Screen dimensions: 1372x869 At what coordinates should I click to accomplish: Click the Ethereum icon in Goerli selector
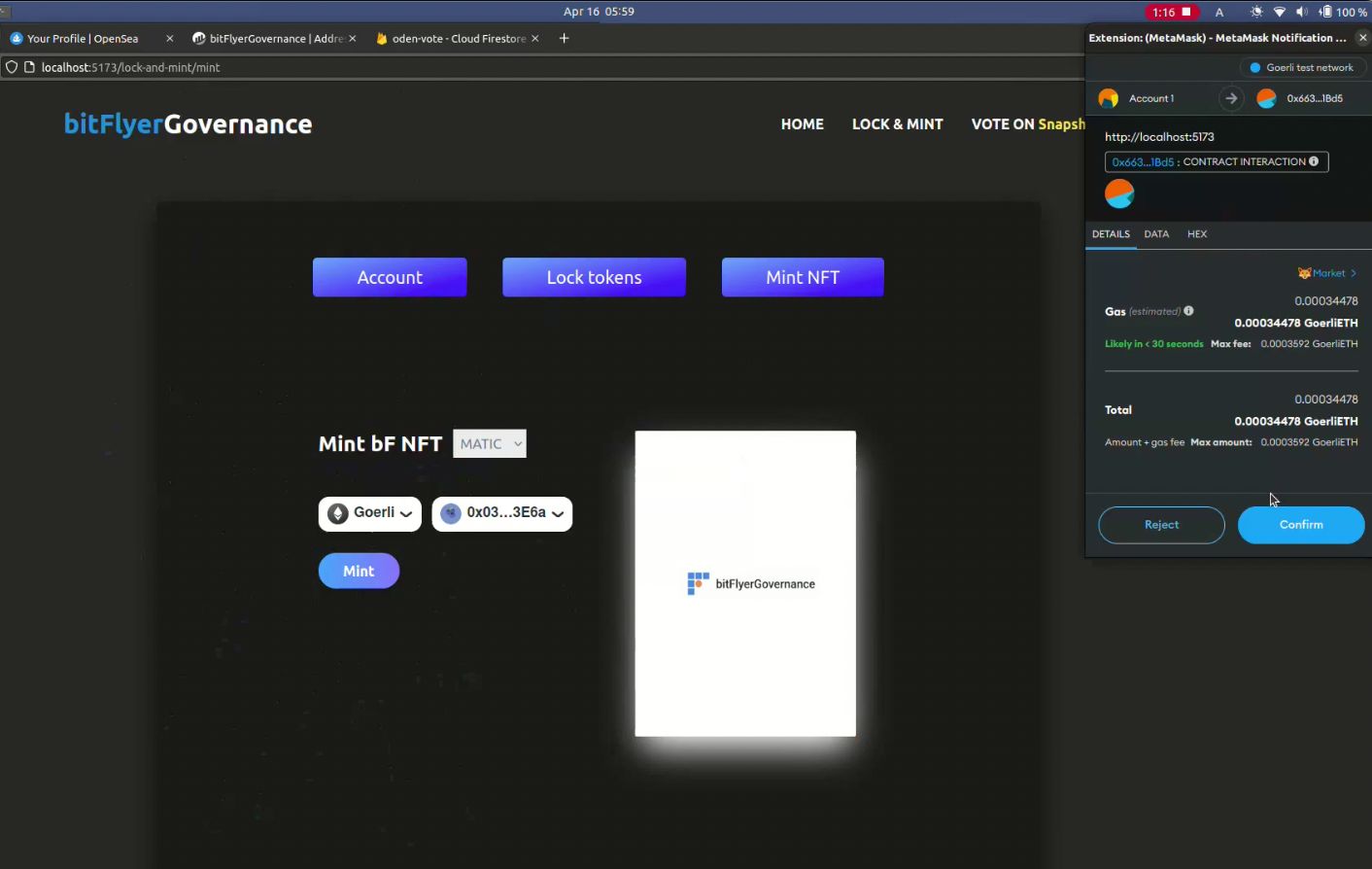(338, 513)
